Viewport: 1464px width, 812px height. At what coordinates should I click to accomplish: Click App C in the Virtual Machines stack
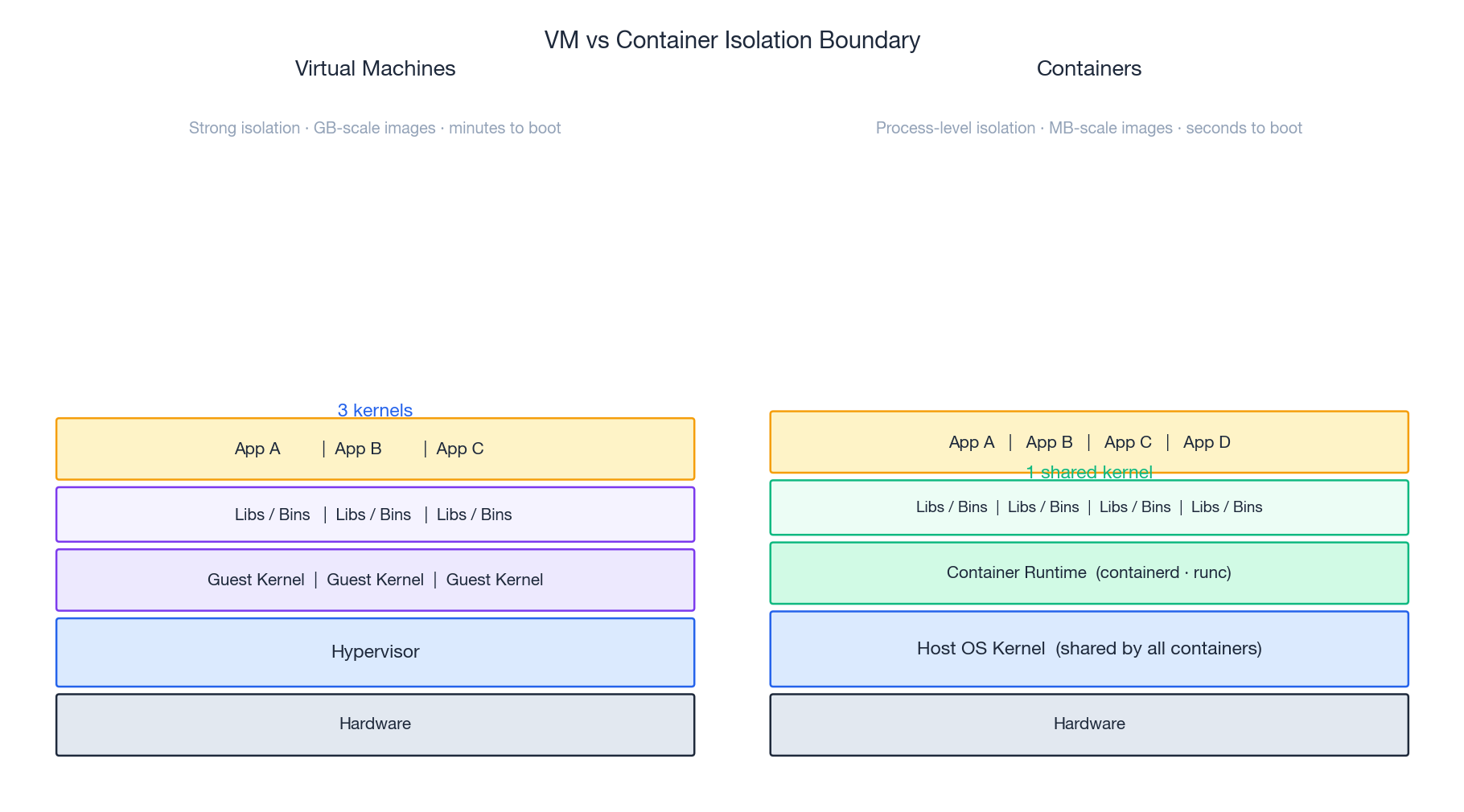pos(459,448)
